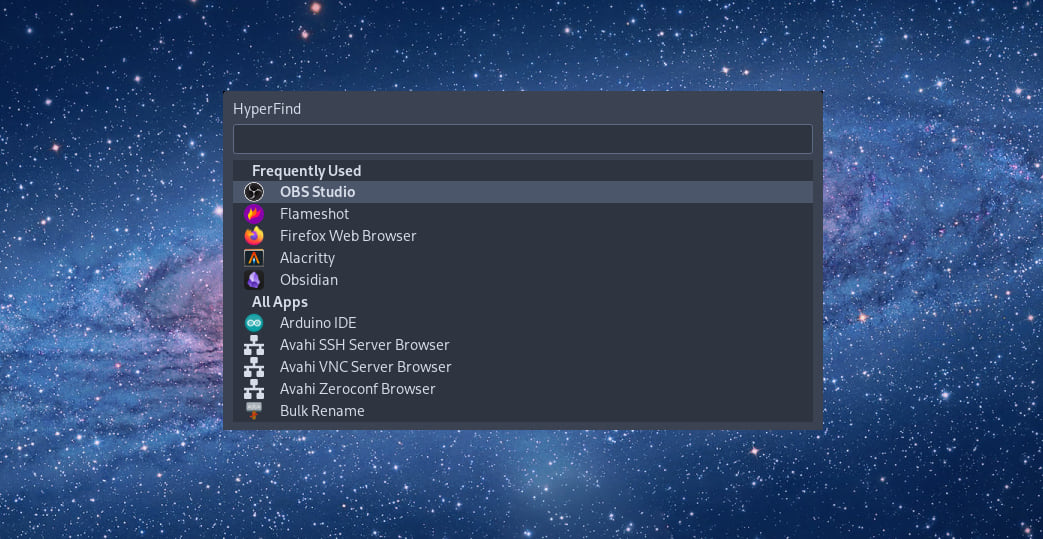Click the purple Obsidian crystal icon
Image resolution: width=1043 pixels, height=539 pixels.
[254, 280]
